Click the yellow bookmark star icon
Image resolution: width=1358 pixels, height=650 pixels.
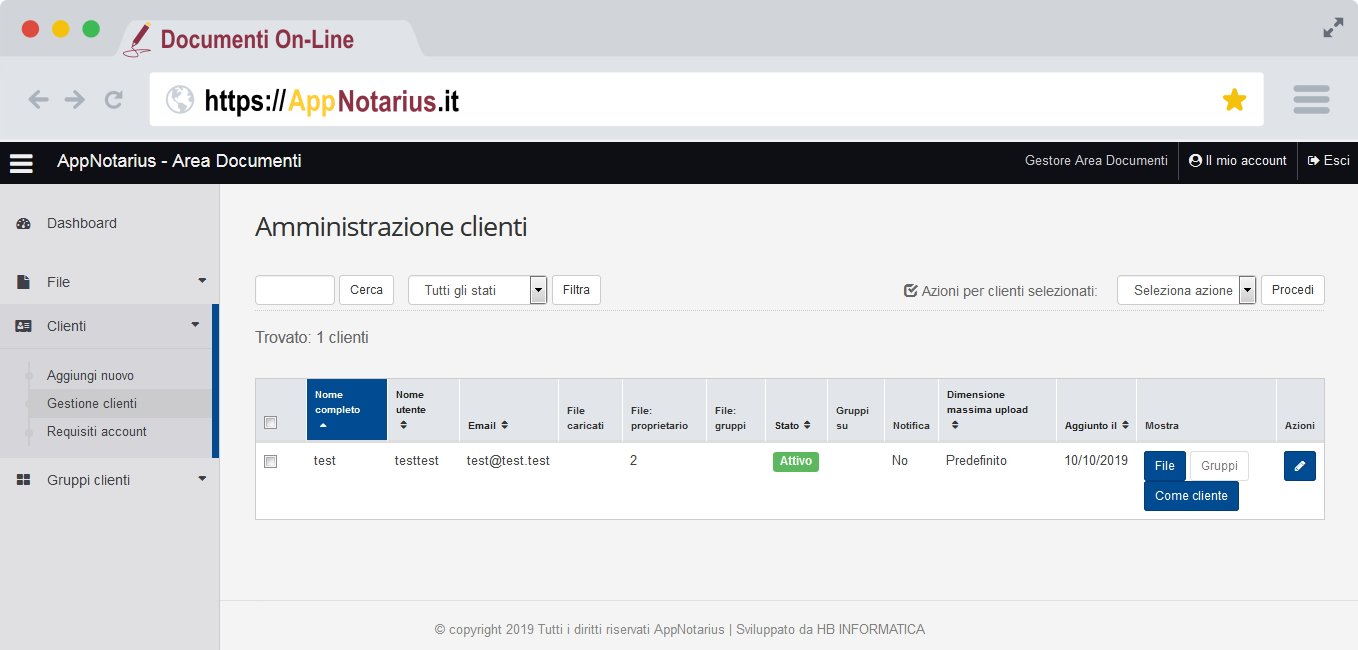tap(1234, 100)
